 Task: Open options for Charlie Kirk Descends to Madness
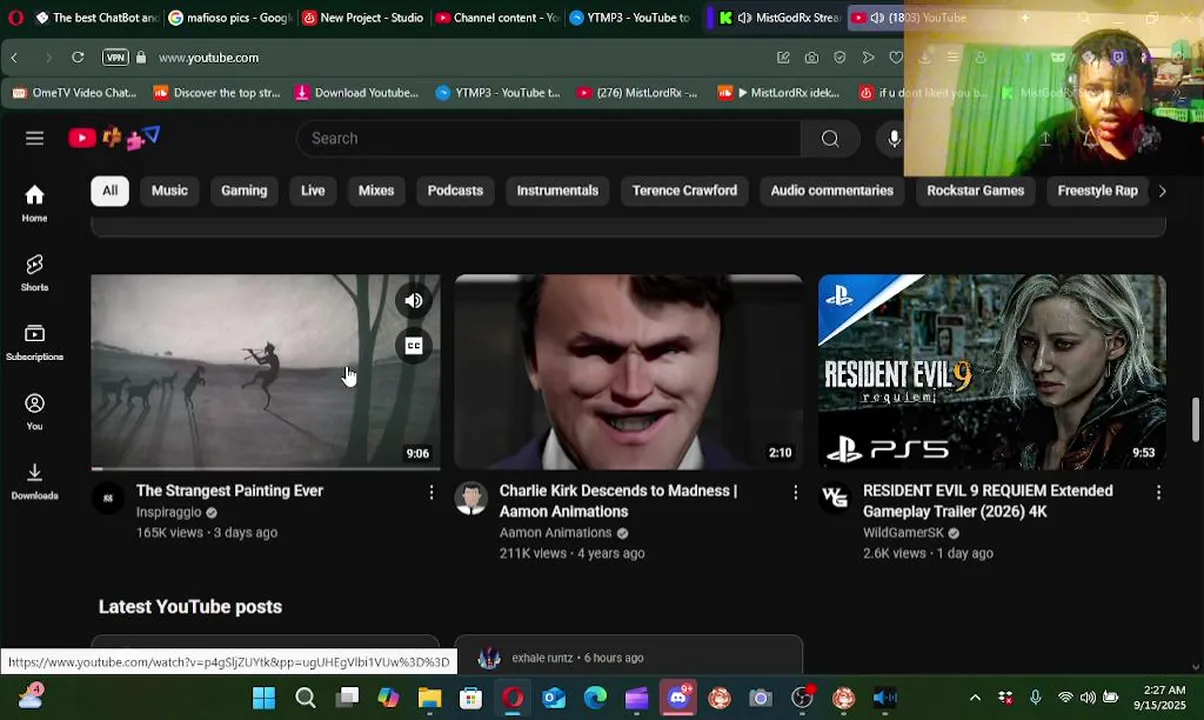[x=795, y=492]
